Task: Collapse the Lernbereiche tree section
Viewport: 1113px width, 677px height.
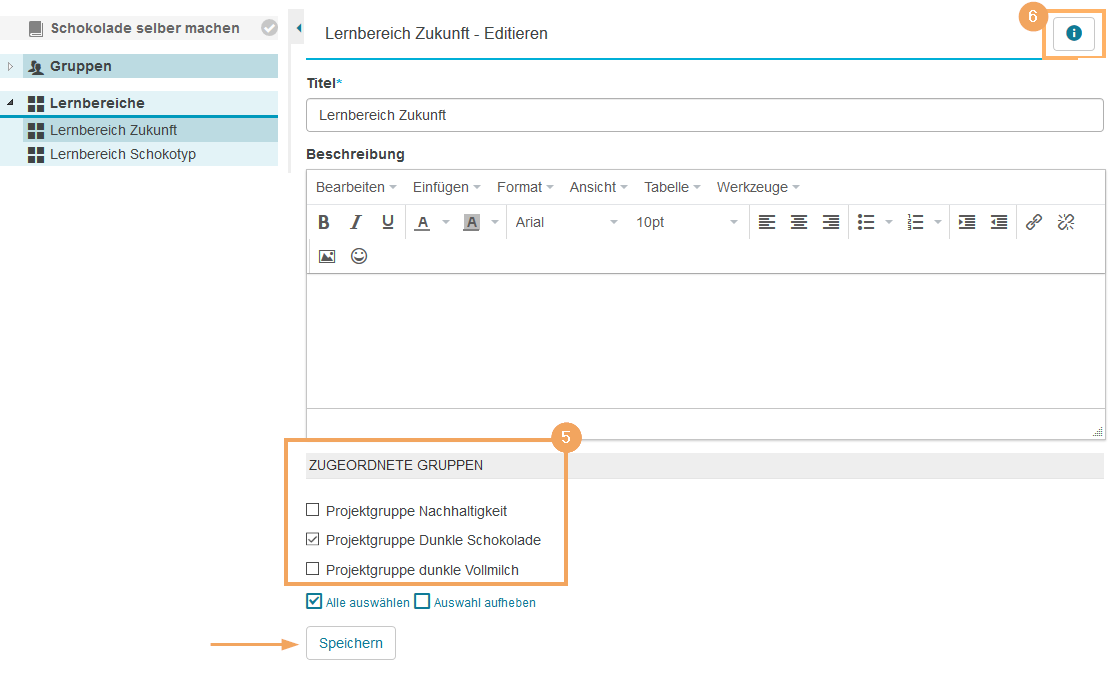Action: pyautogui.click(x=10, y=103)
